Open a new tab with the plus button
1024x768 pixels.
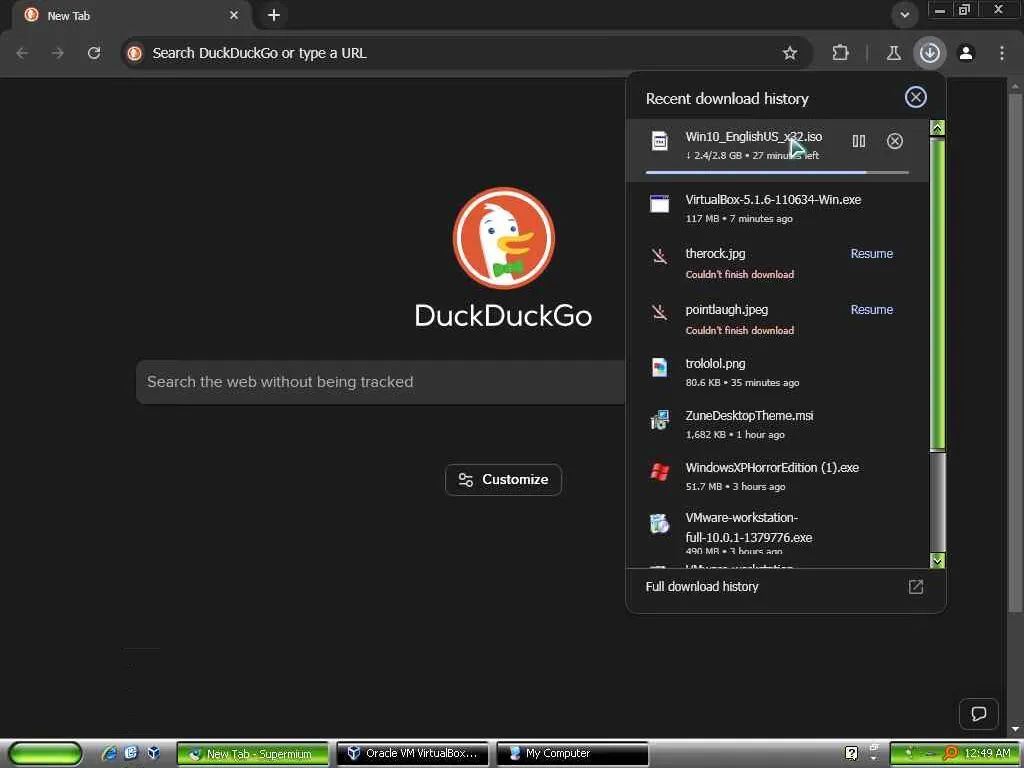click(x=274, y=15)
